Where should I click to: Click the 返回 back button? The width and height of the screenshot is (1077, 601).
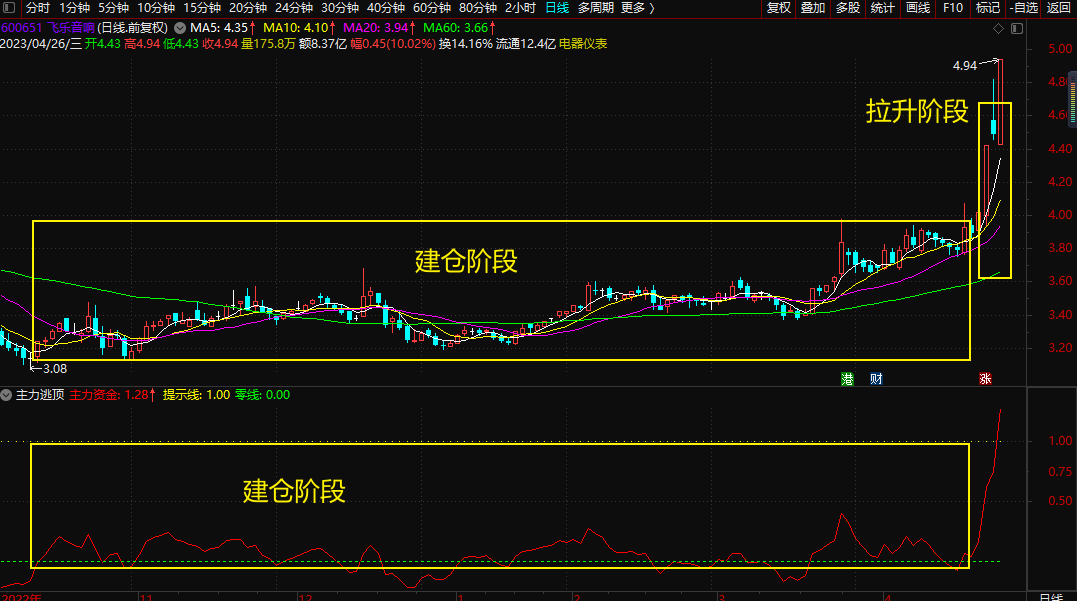tap(1058, 8)
